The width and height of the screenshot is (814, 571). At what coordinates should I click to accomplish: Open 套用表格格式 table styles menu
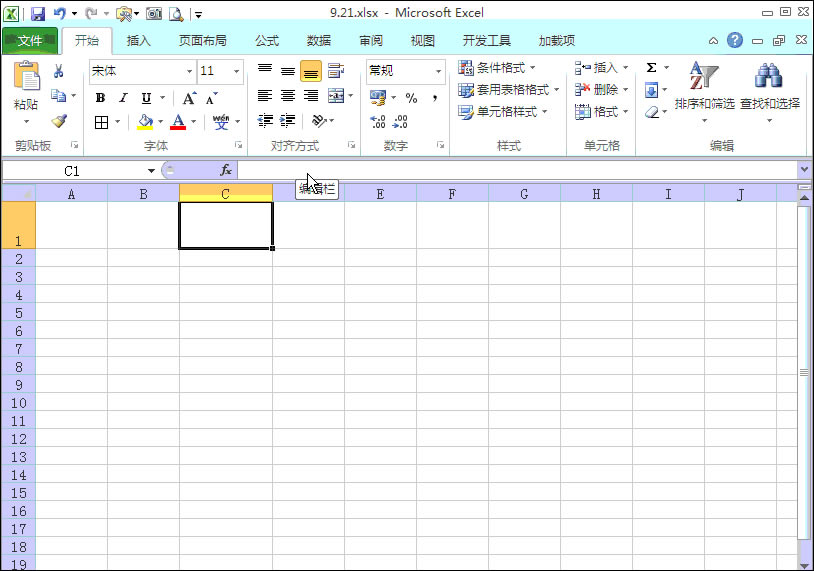pyautogui.click(x=509, y=90)
